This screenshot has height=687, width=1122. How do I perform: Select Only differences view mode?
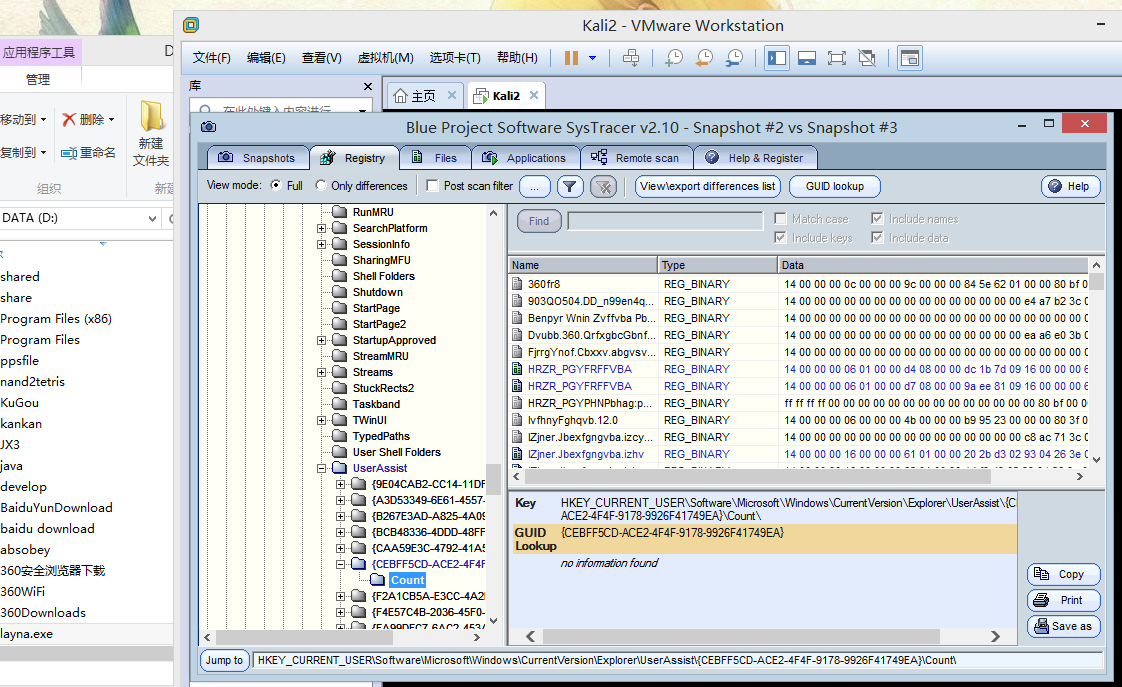pyautogui.click(x=321, y=185)
